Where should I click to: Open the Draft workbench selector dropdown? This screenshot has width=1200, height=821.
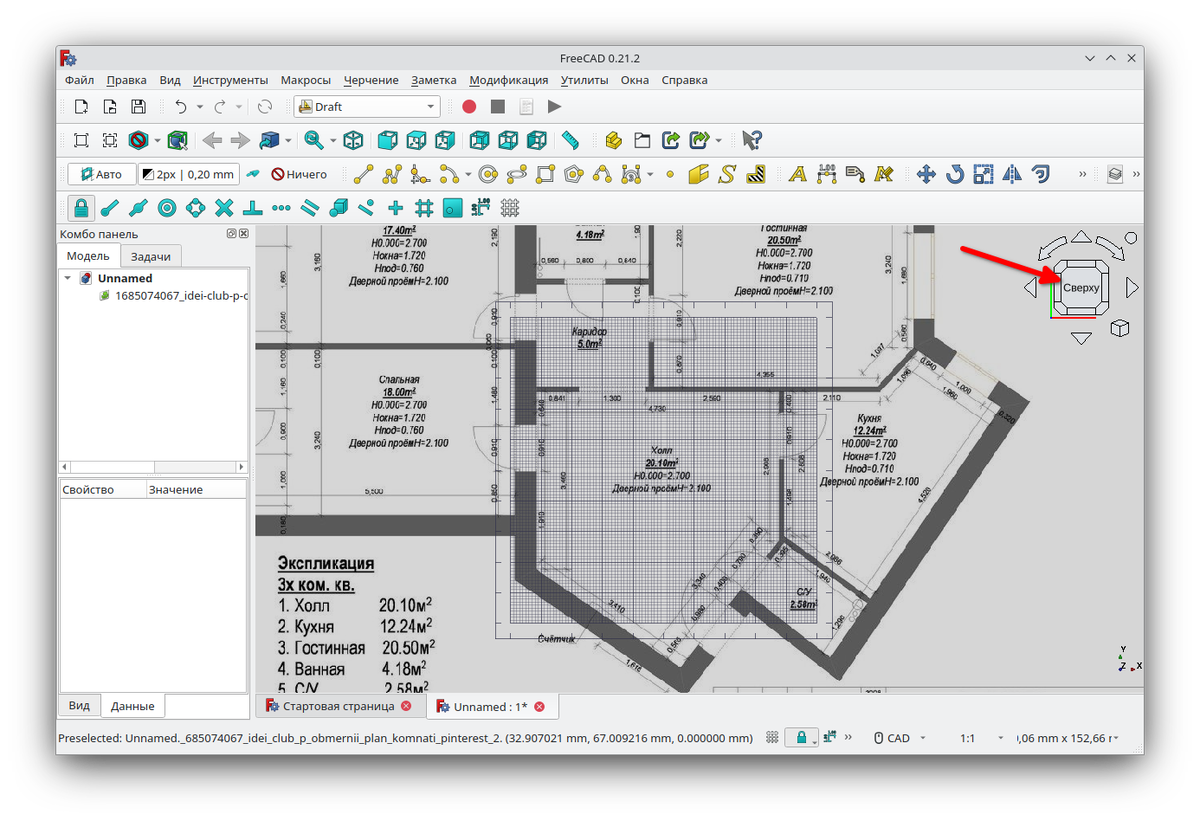pyautogui.click(x=367, y=107)
